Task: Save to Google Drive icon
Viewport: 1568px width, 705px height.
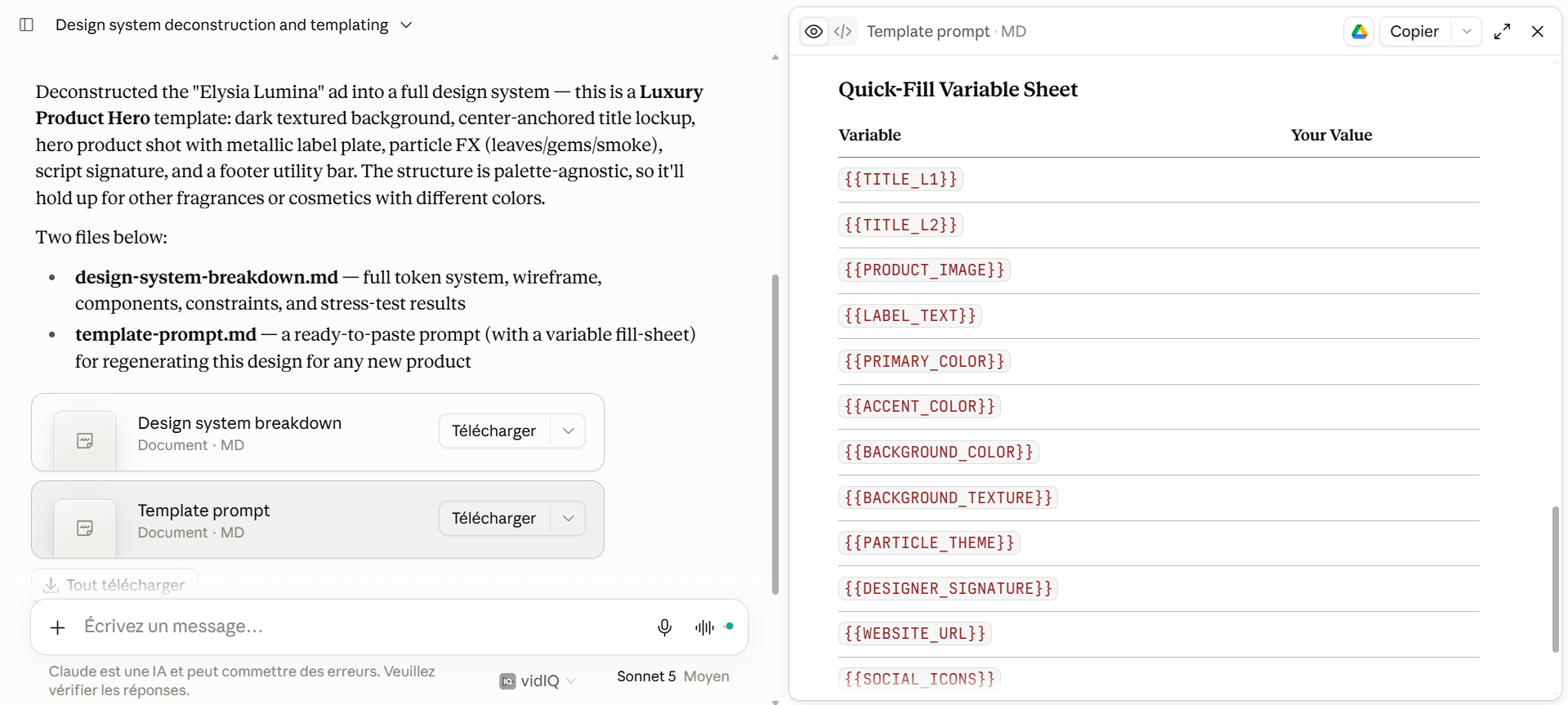Action: (1359, 31)
